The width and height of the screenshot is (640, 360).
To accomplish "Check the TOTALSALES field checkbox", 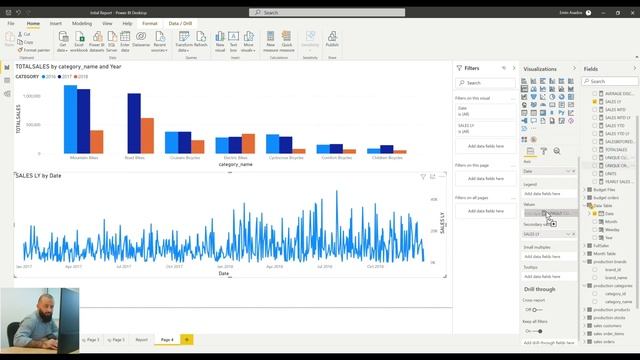I will 595,149.
